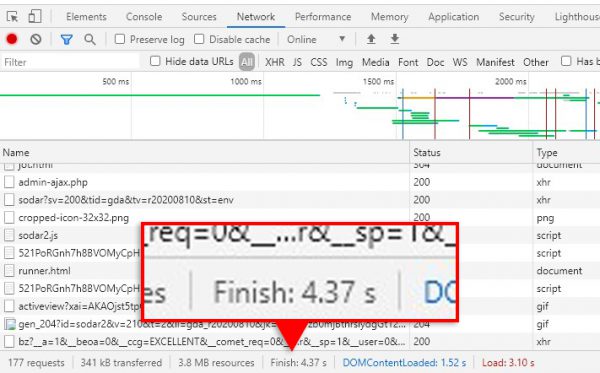Select the admin-ajax.php request row
600x373 pixels.
[x=205, y=182]
